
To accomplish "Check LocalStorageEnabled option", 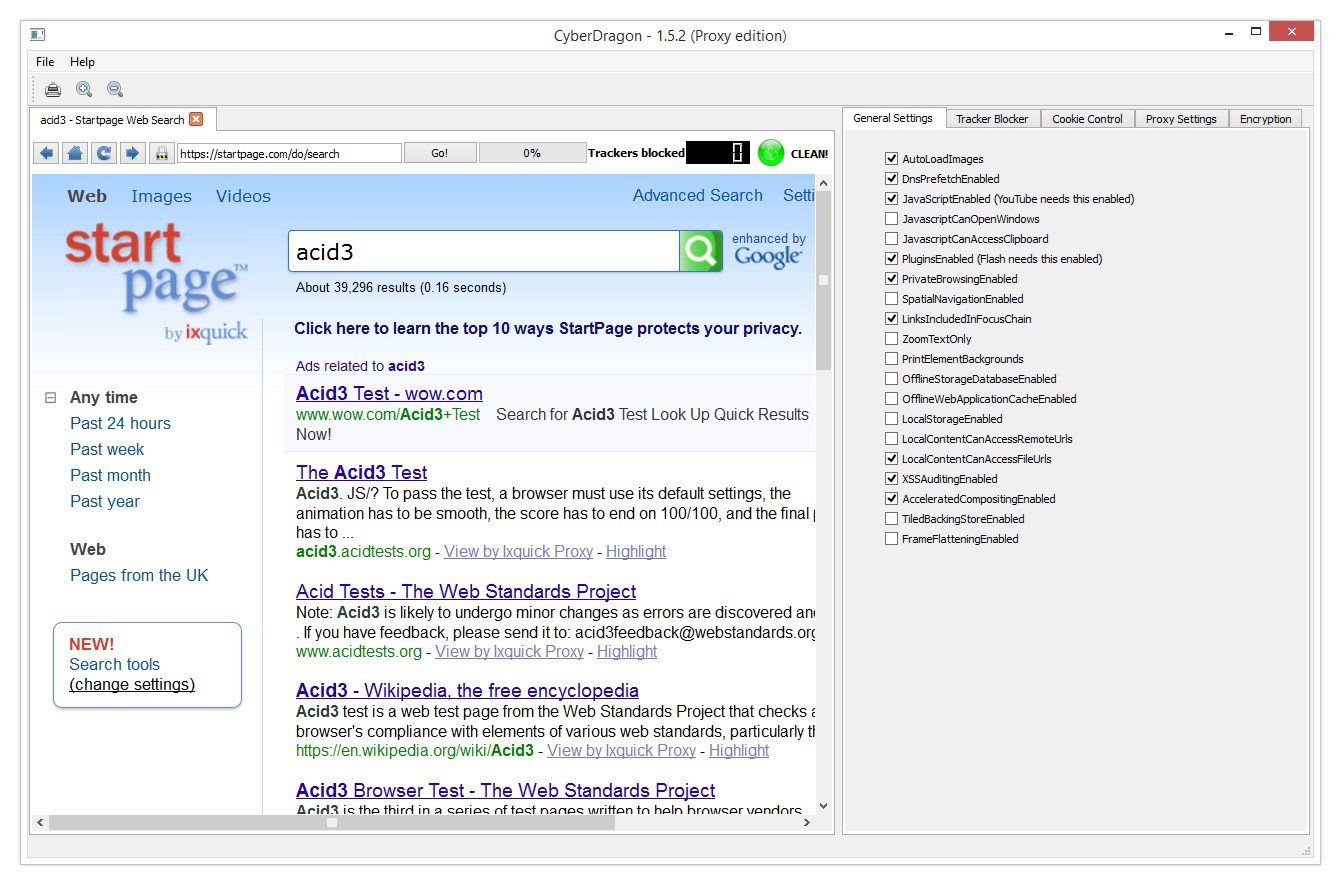I will click(x=891, y=419).
